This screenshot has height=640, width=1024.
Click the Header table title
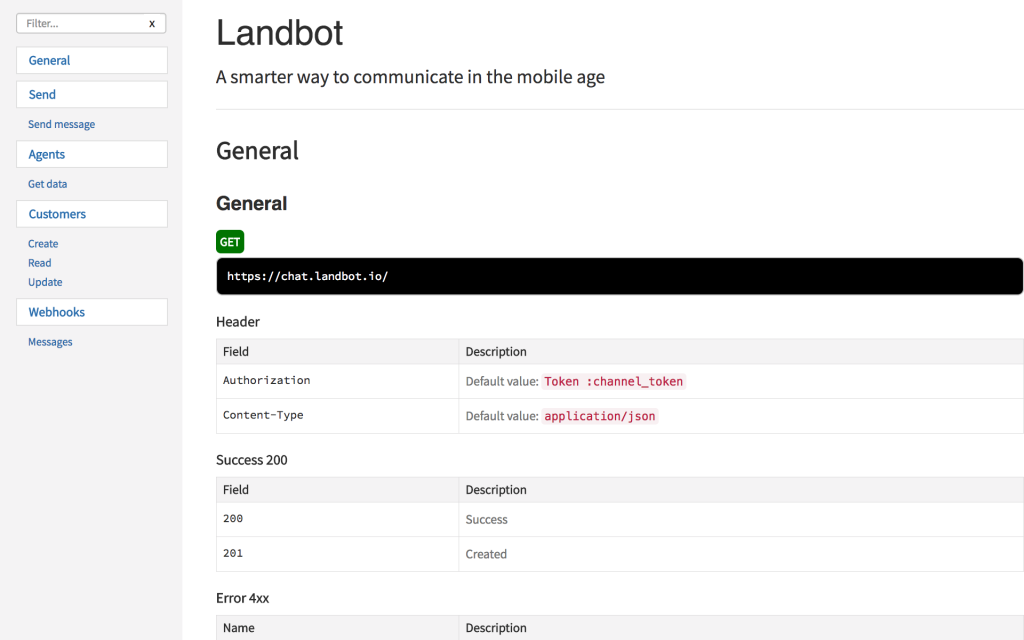click(238, 321)
